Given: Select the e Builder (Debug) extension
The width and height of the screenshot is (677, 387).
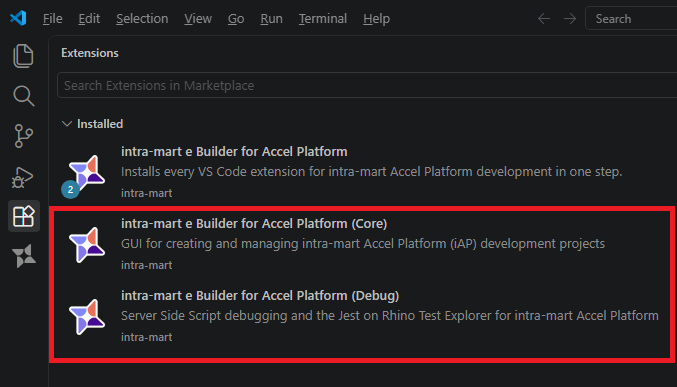Looking at the screenshot, I should pos(363,316).
